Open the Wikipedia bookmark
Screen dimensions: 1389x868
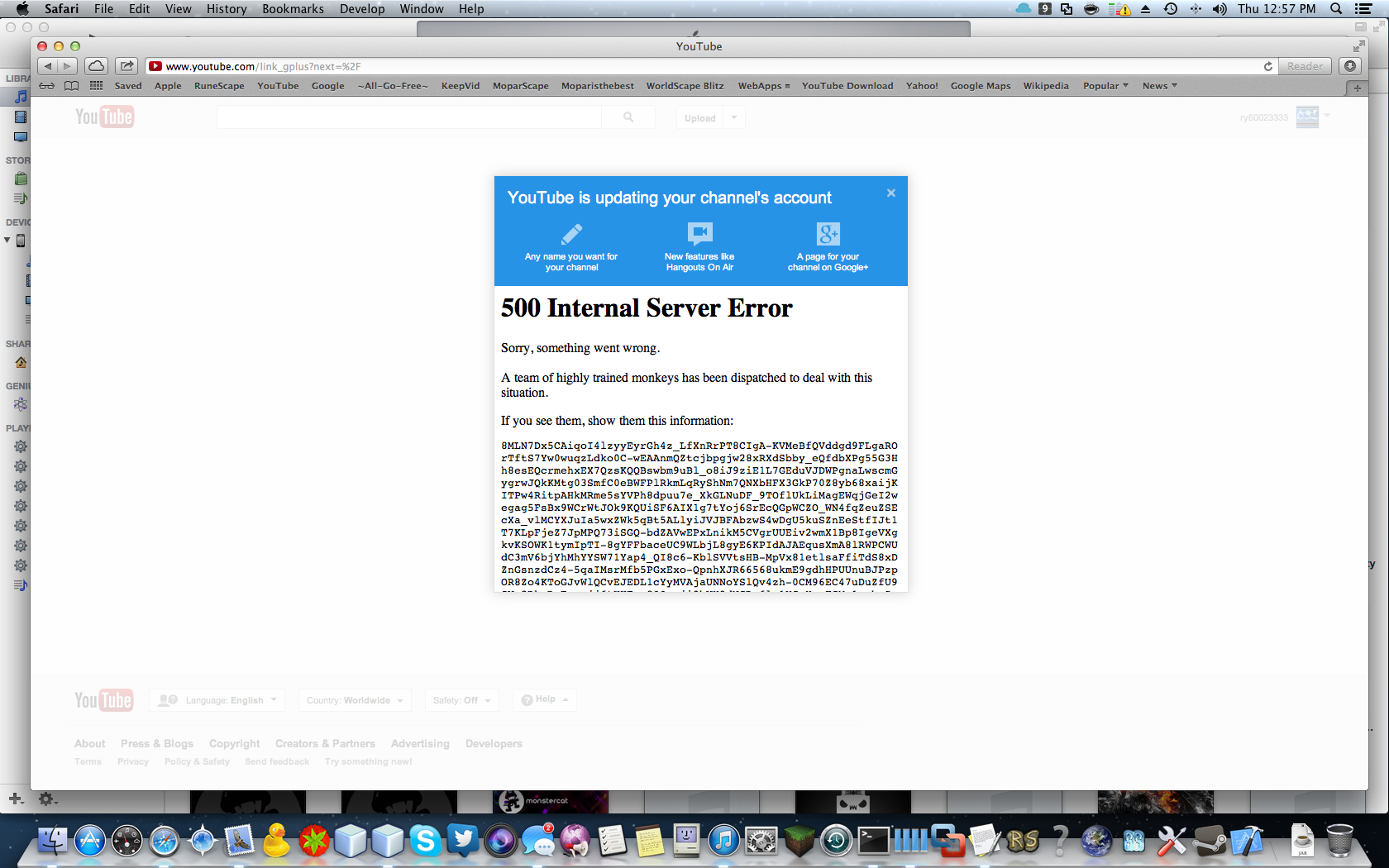pos(1046,86)
